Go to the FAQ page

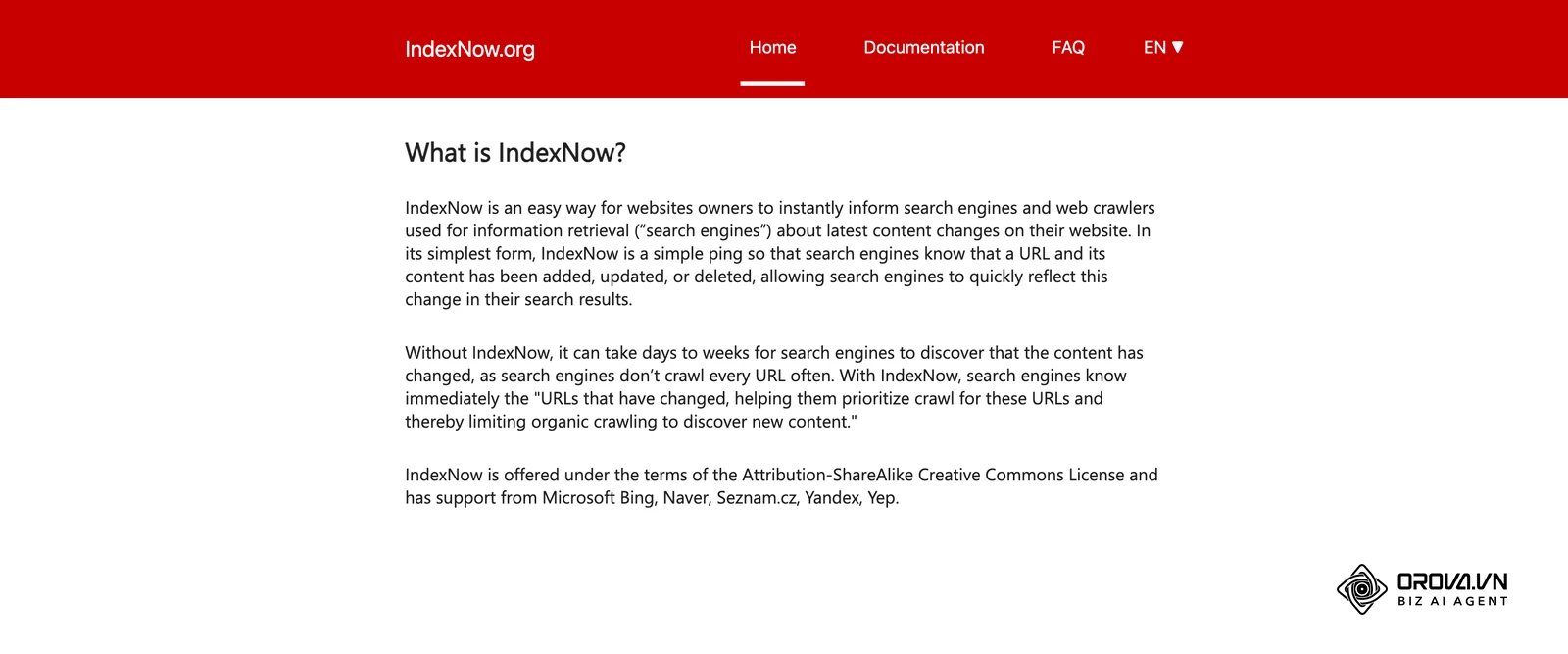[1068, 48]
